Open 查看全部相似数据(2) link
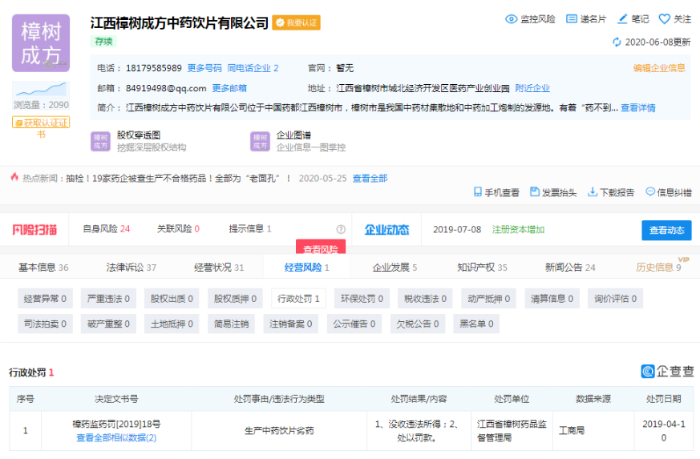This screenshot has width=700, height=459. click(x=117, y=438)
